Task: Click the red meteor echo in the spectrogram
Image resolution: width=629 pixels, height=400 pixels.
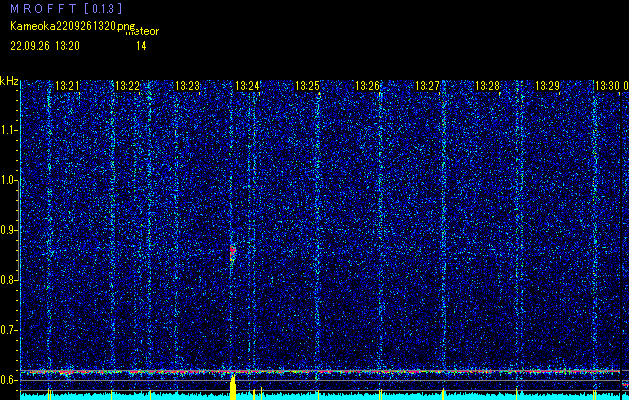Action: pyautogui.click(x=232, y=252)
